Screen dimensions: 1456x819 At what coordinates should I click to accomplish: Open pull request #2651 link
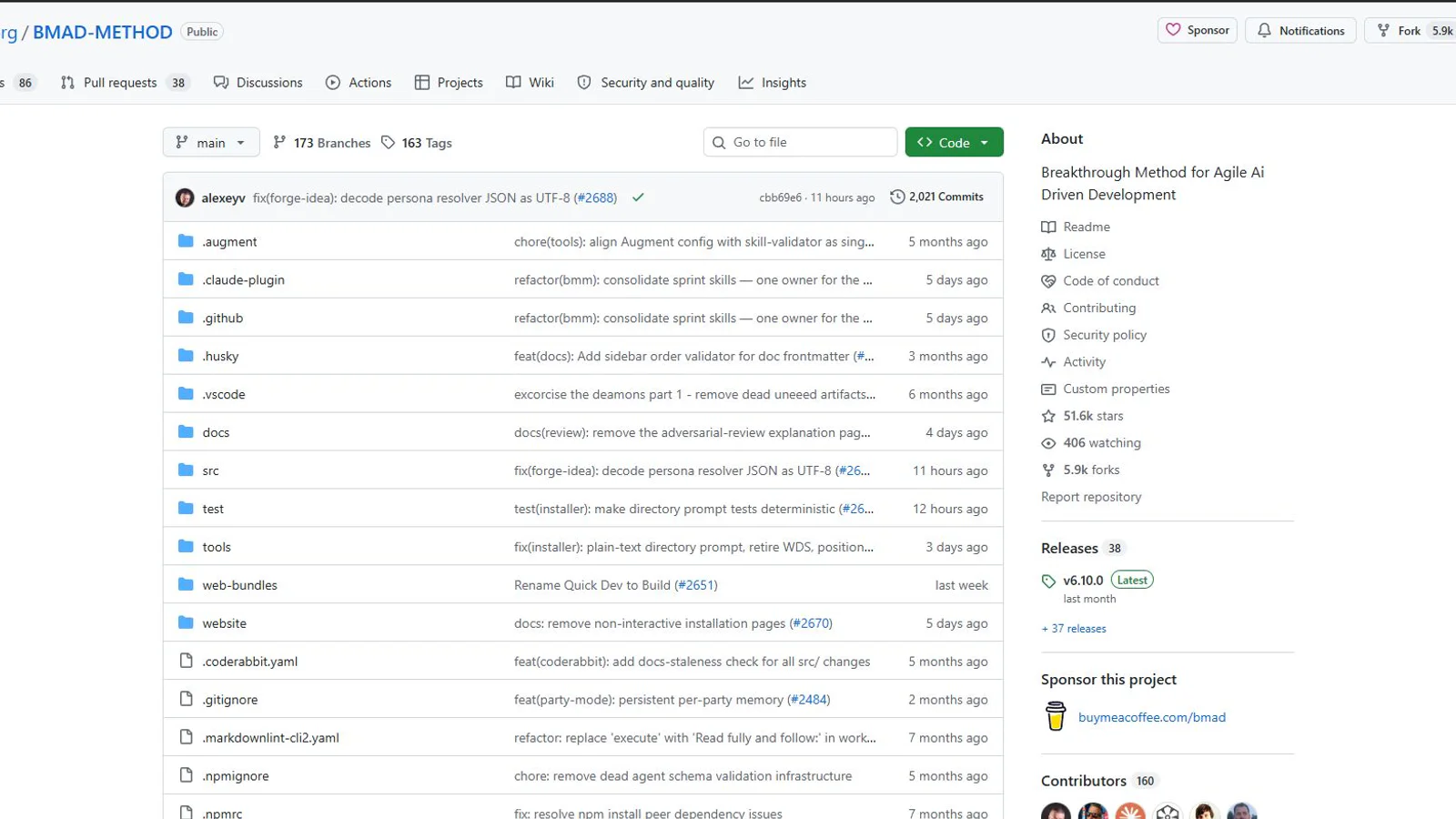click(696, 585)
